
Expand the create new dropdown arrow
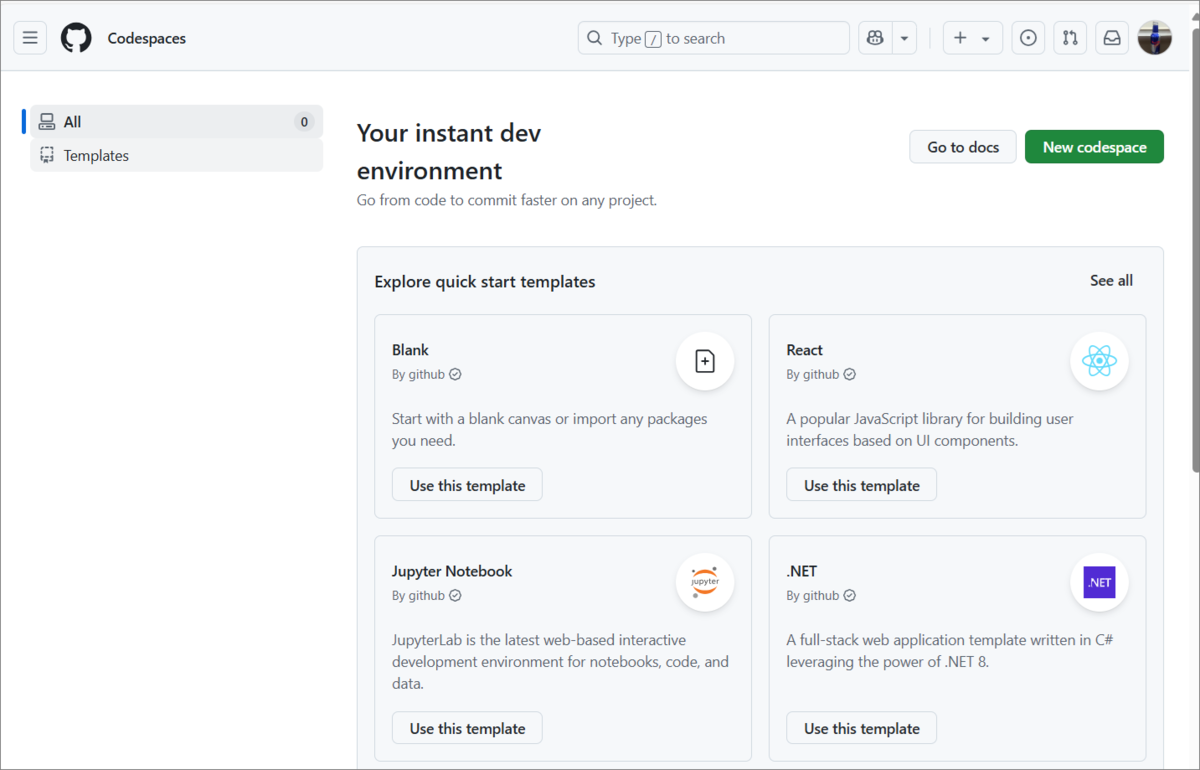click(985, 37)
